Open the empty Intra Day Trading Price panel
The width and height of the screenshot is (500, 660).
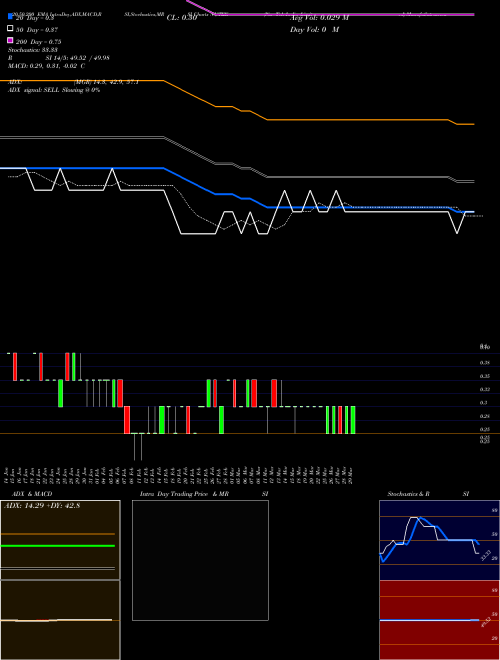click(200, 560)
